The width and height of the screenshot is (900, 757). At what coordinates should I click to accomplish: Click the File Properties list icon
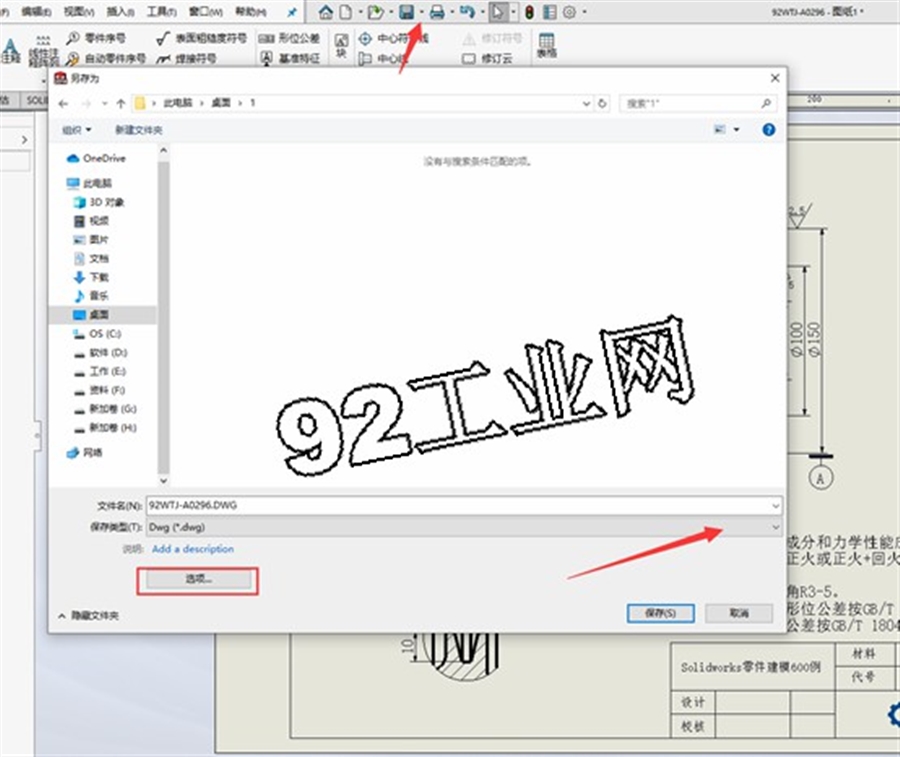click(549, 12)
